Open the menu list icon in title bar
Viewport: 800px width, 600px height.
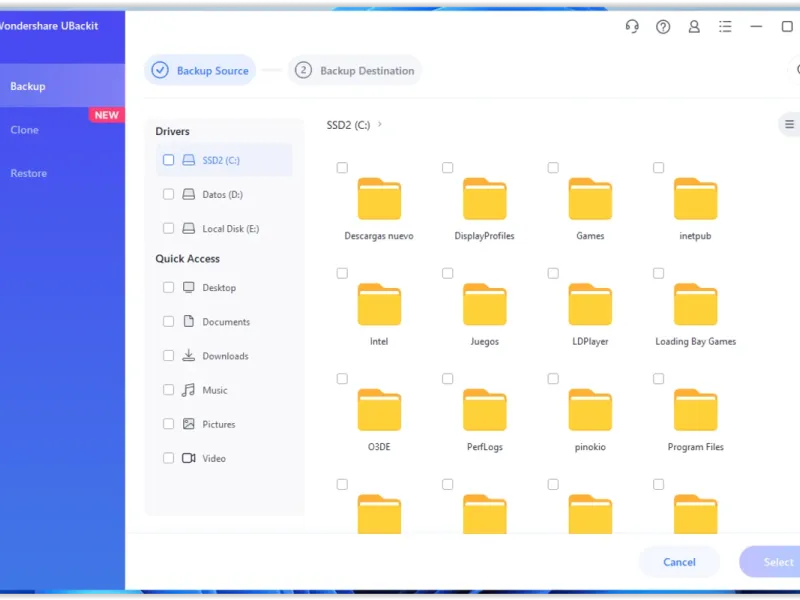[725, 27]
